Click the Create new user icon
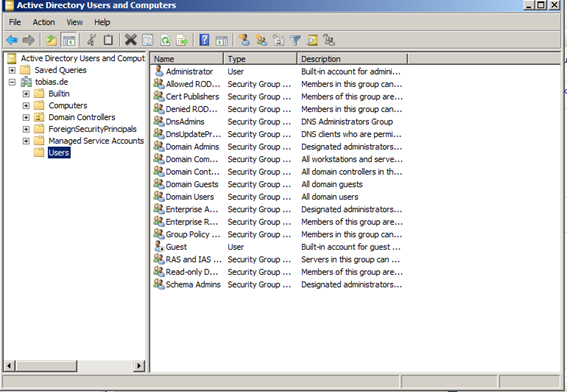Viewport: 567px width, 392px height. (244, 40)
